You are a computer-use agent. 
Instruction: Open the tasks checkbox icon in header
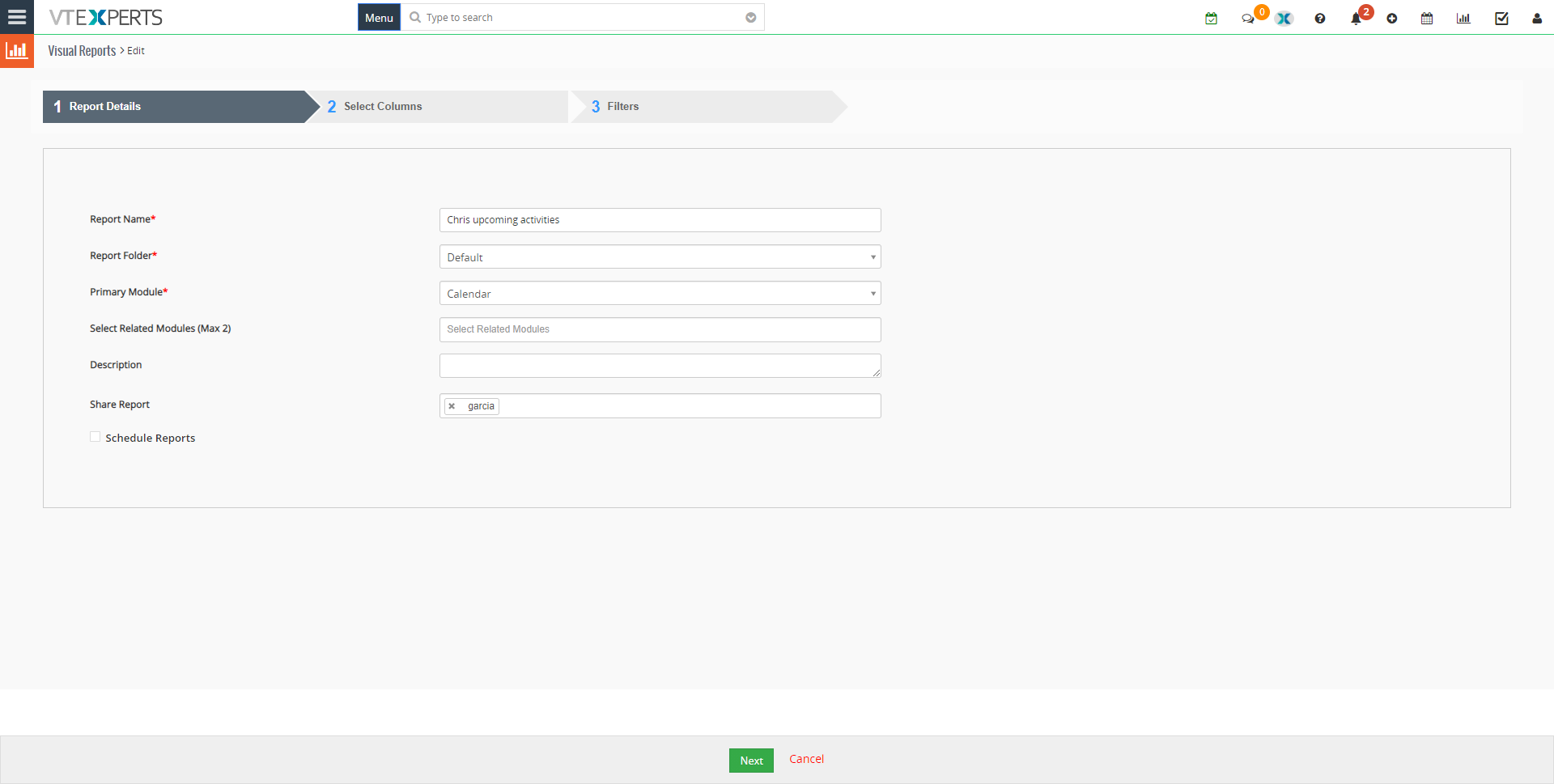1501,19
